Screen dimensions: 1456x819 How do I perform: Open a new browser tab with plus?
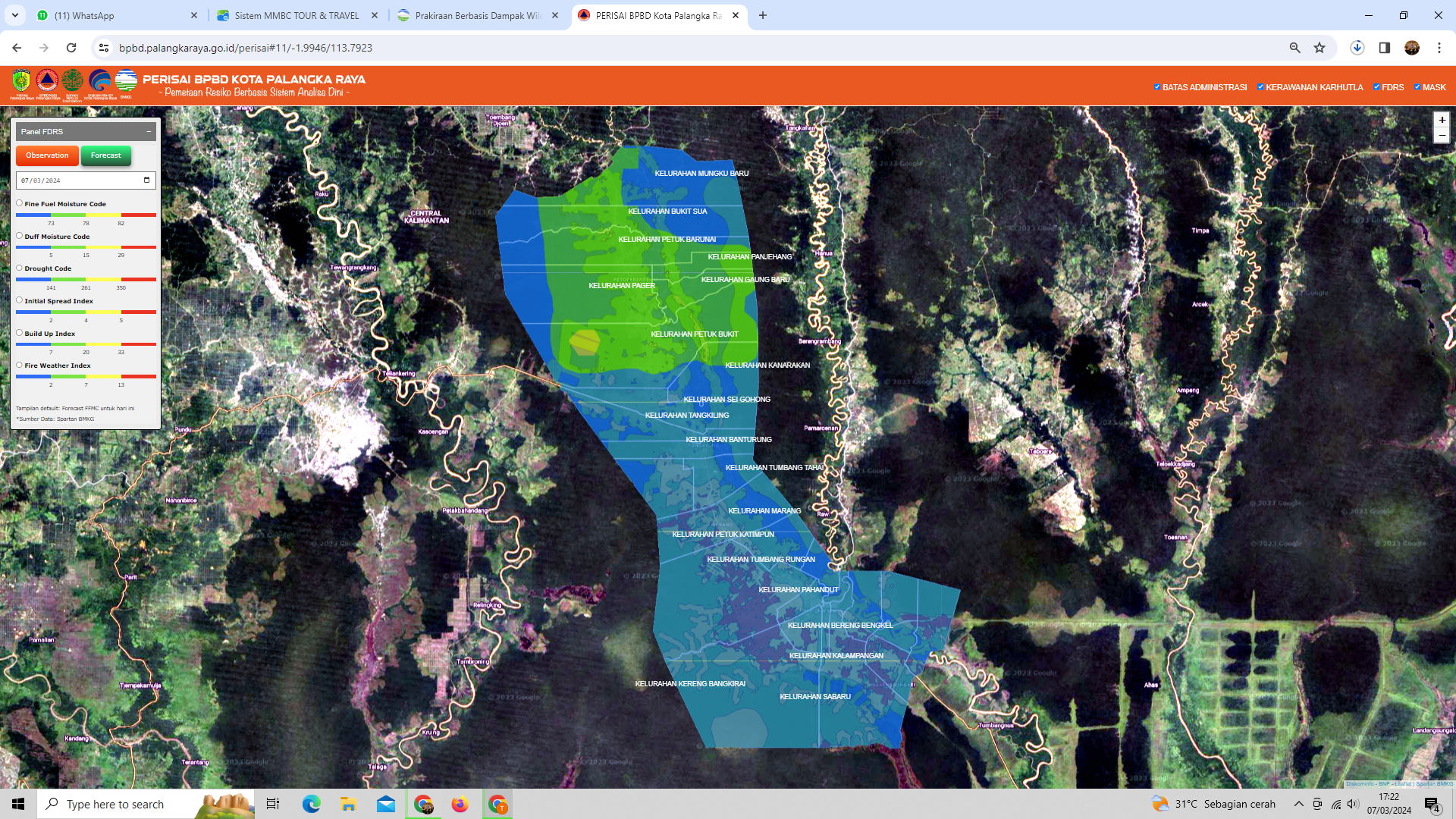[x=763, y=15]
